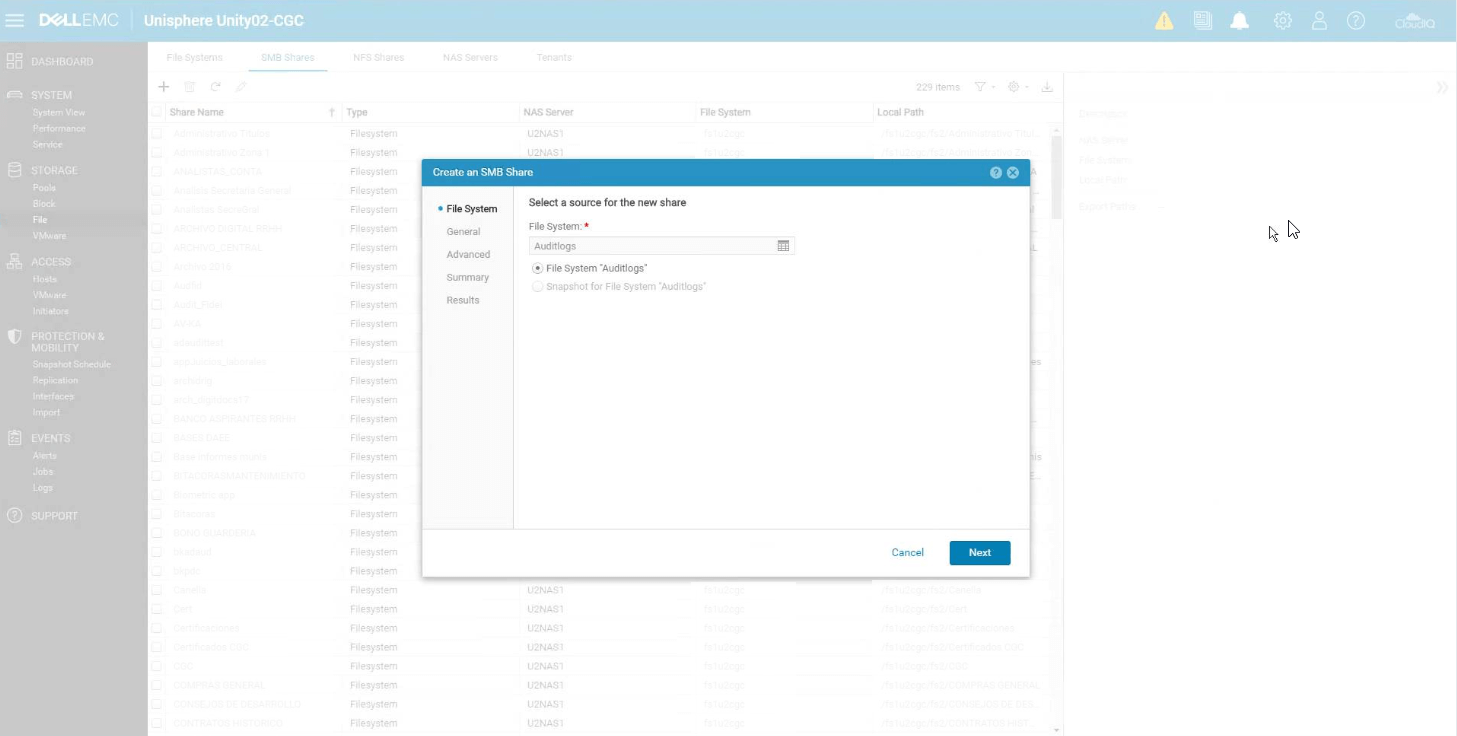Go to the General wizard step
The height and width of the screenshot is (736, 1457).
(x=463, y=232)
